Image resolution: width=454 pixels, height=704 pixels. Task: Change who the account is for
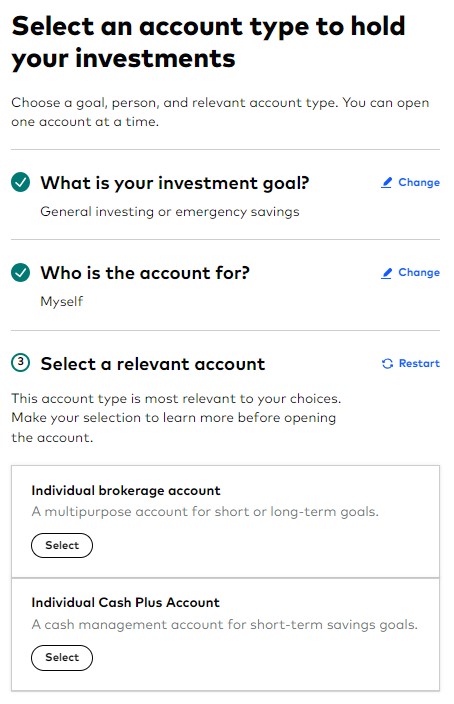410,273
